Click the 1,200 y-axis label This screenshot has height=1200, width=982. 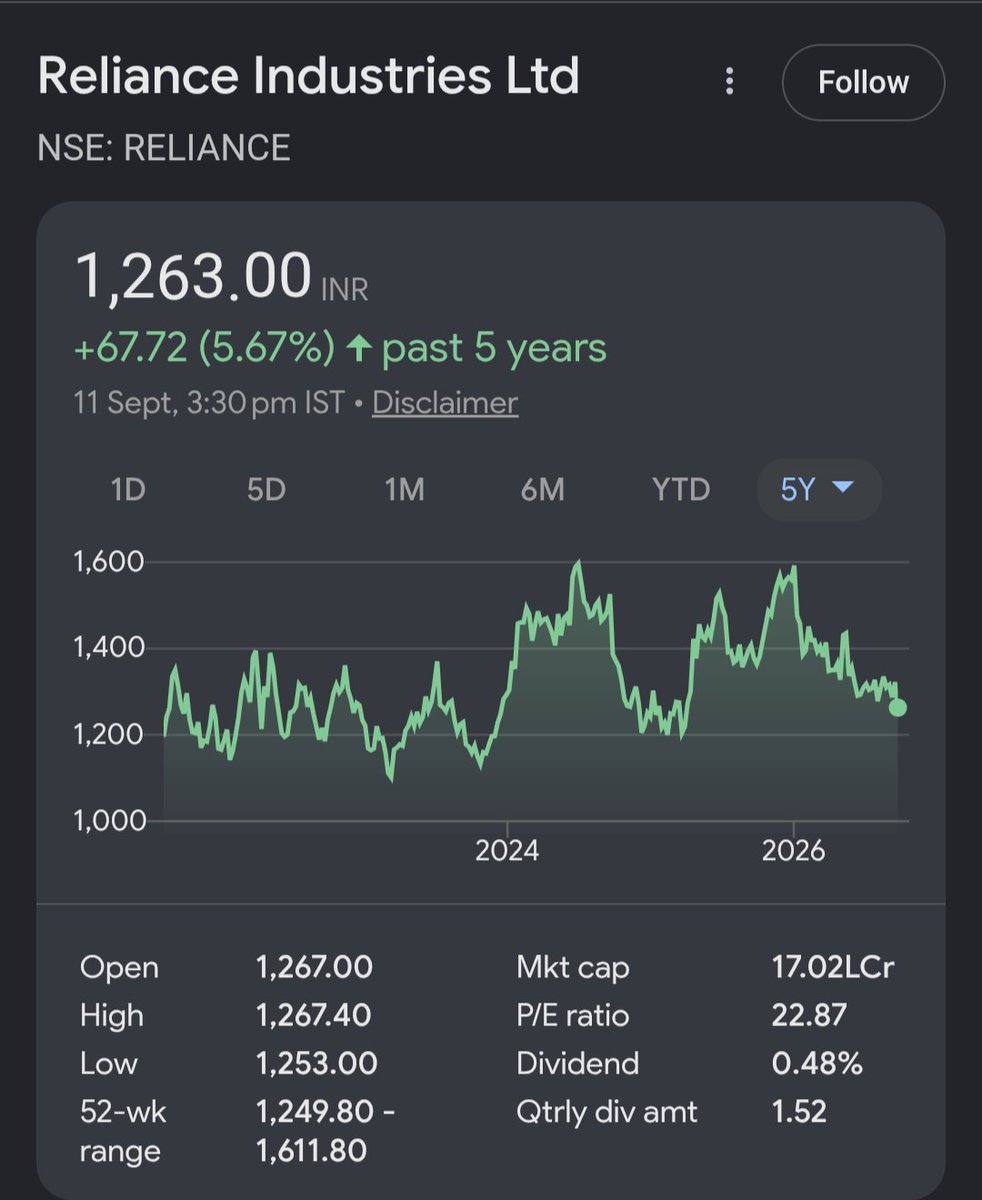pos(109,735)
